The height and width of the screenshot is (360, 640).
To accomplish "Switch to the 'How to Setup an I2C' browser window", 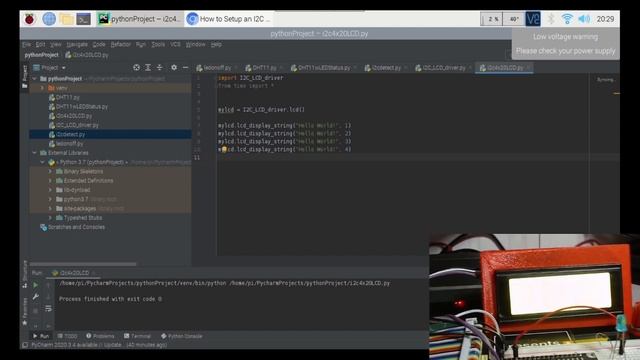I will (229, 19).
